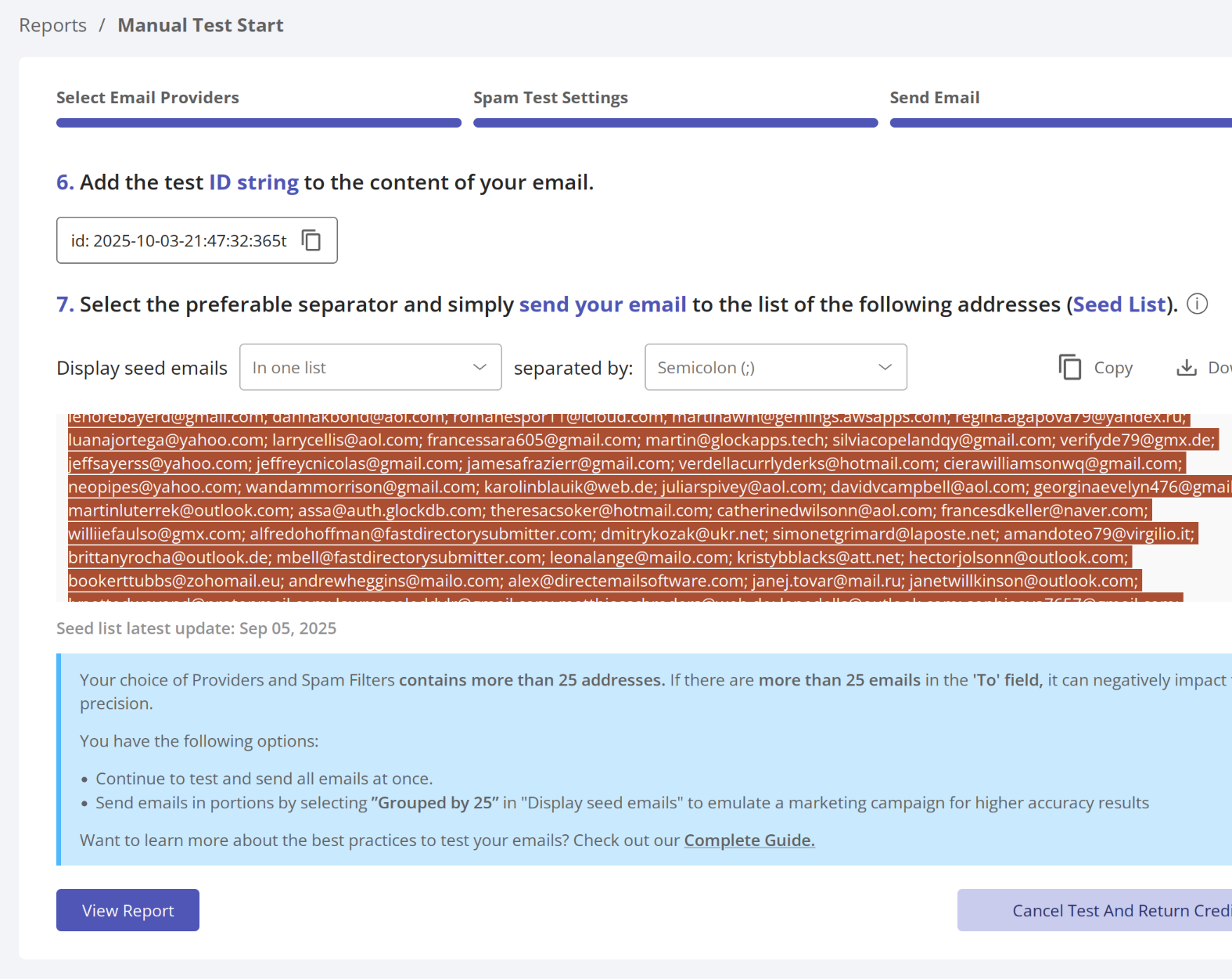Follow the 'send your email' link

602,304
